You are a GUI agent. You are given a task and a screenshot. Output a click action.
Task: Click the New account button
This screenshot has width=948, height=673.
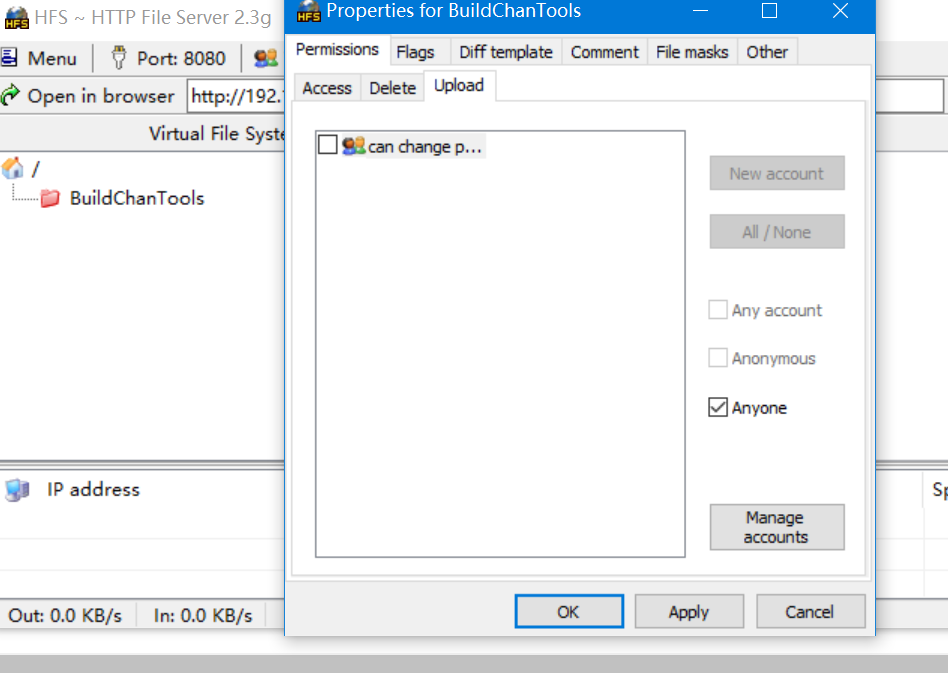(x=777, y=174)
